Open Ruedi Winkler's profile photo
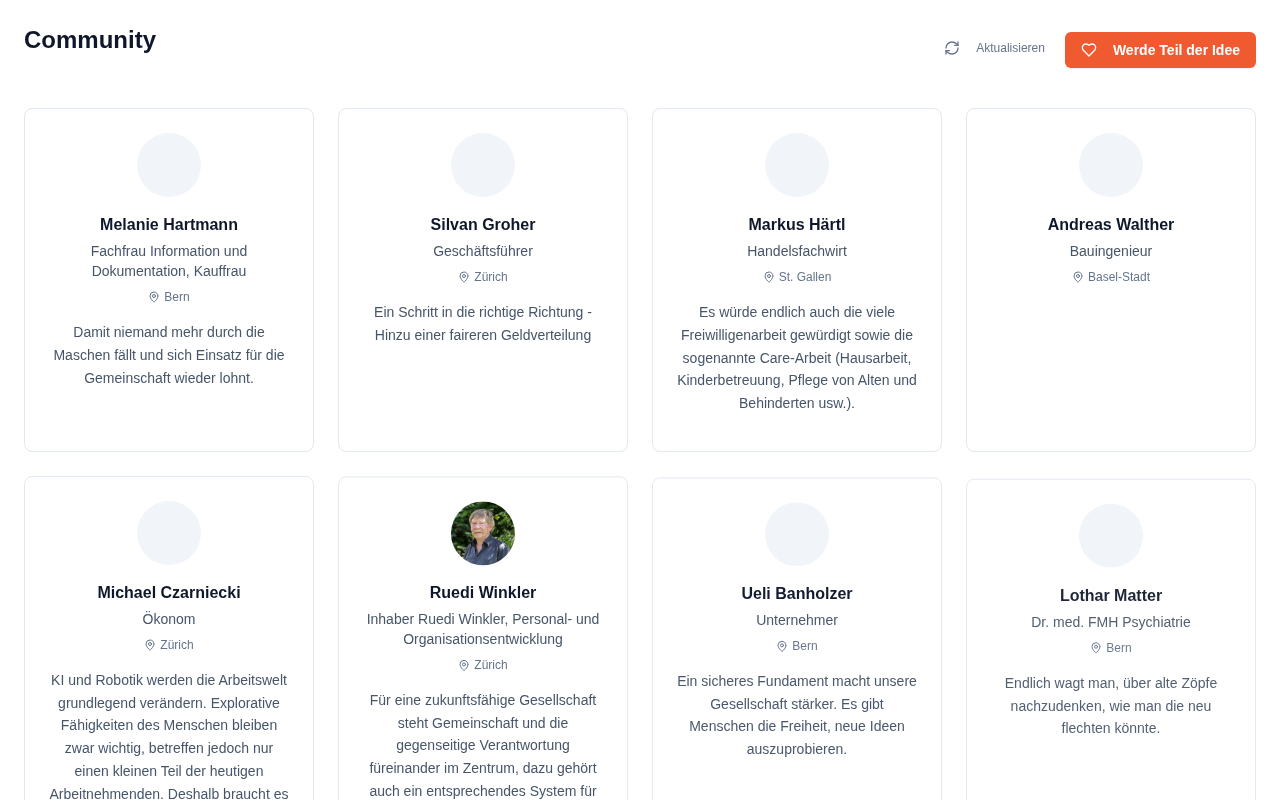The width and height of the screenshot is (1280, 800). pos(483,533)
